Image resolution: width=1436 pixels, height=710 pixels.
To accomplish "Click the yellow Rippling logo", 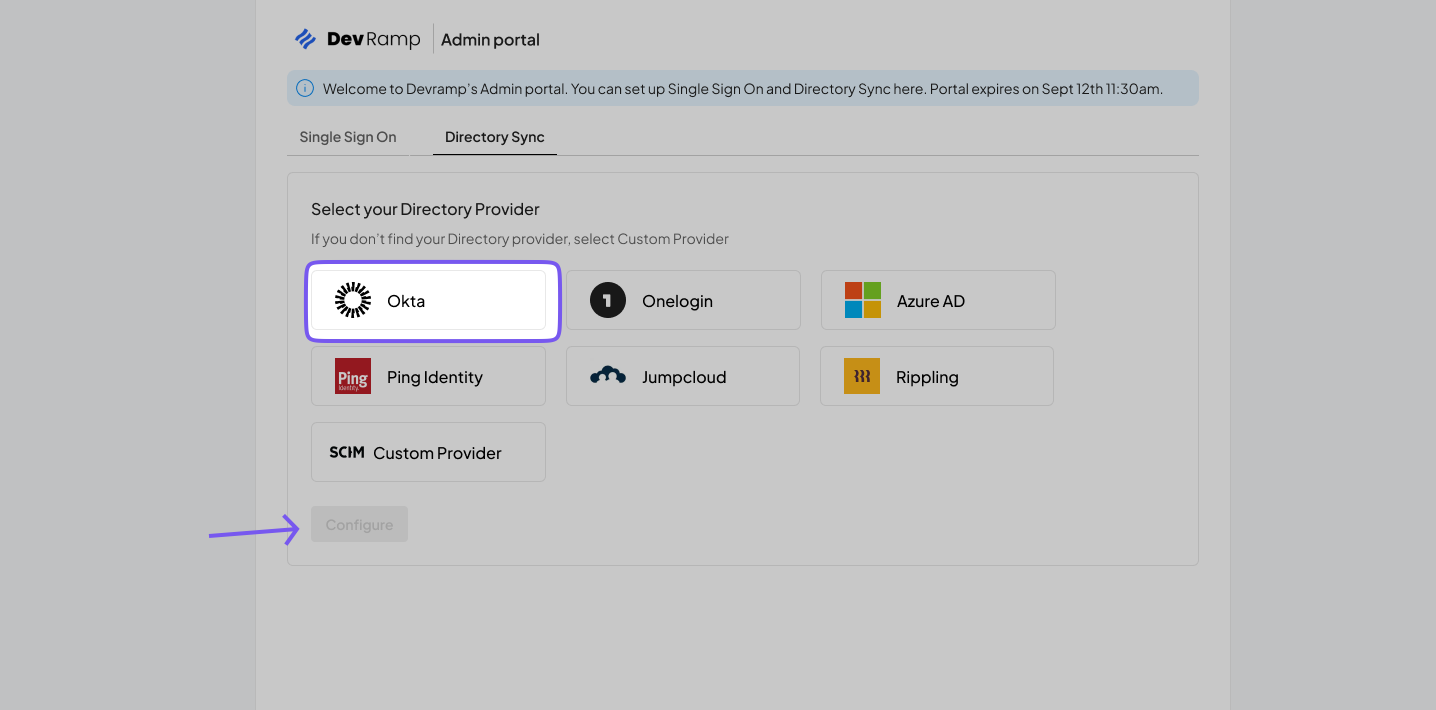I will [861, 376].
